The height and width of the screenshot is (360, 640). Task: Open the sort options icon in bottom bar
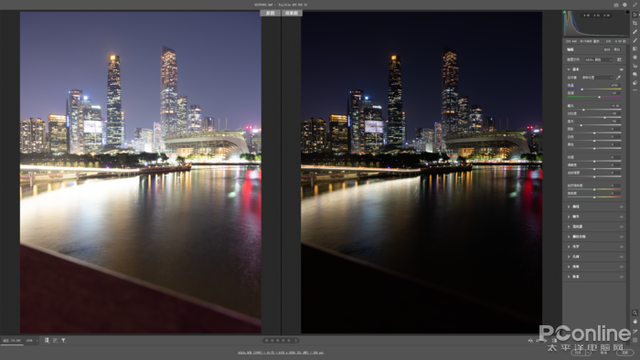[x=55, y=340]
